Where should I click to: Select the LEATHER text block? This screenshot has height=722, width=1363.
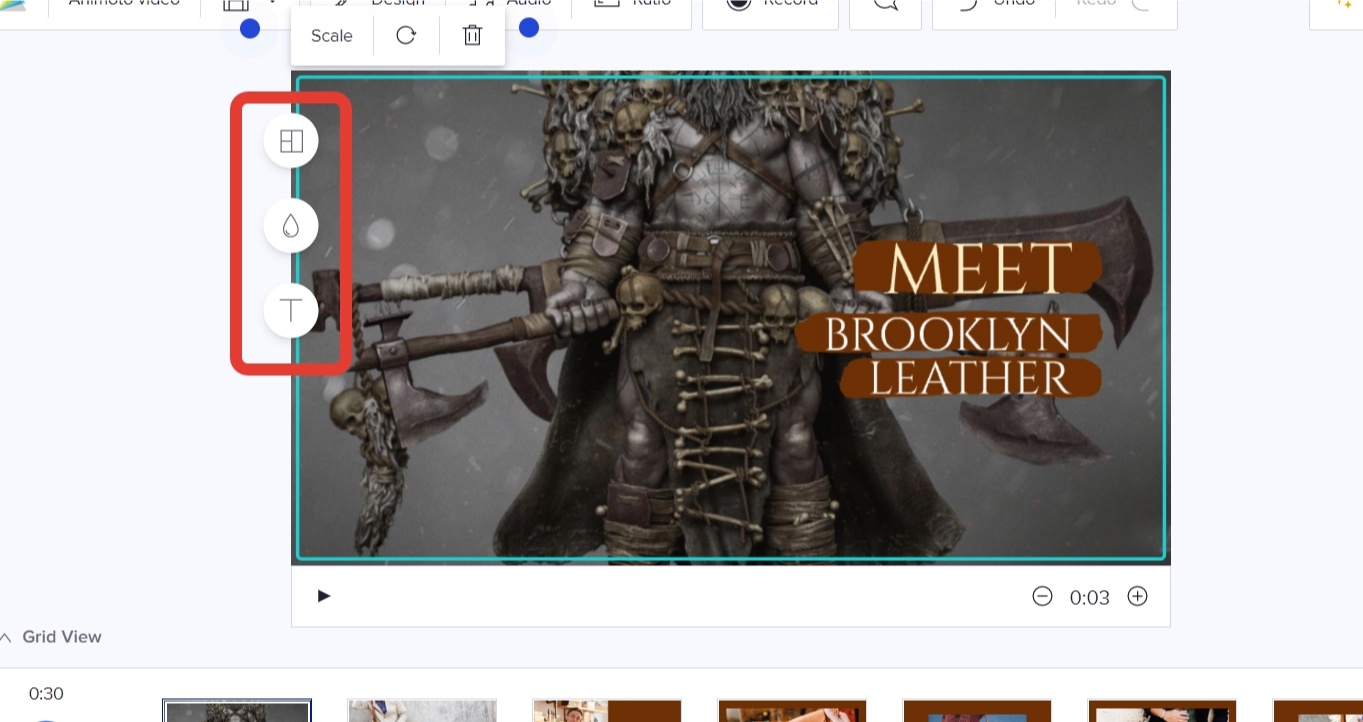point(970,379)
